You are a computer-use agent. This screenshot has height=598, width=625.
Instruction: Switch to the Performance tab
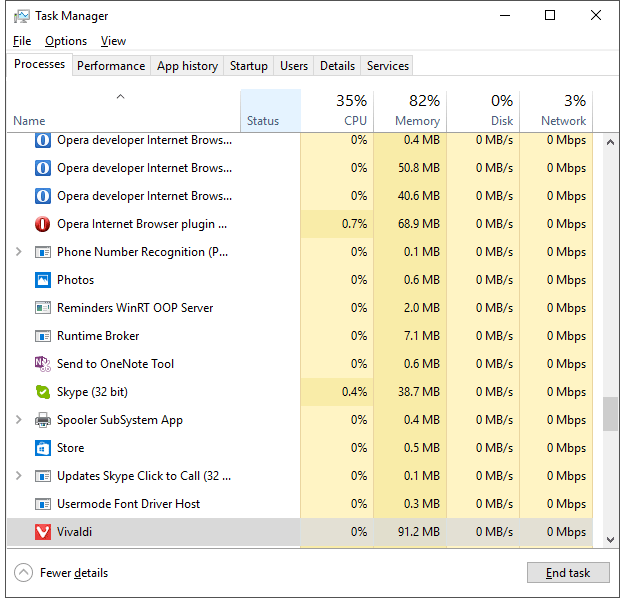tap(111, 66)
